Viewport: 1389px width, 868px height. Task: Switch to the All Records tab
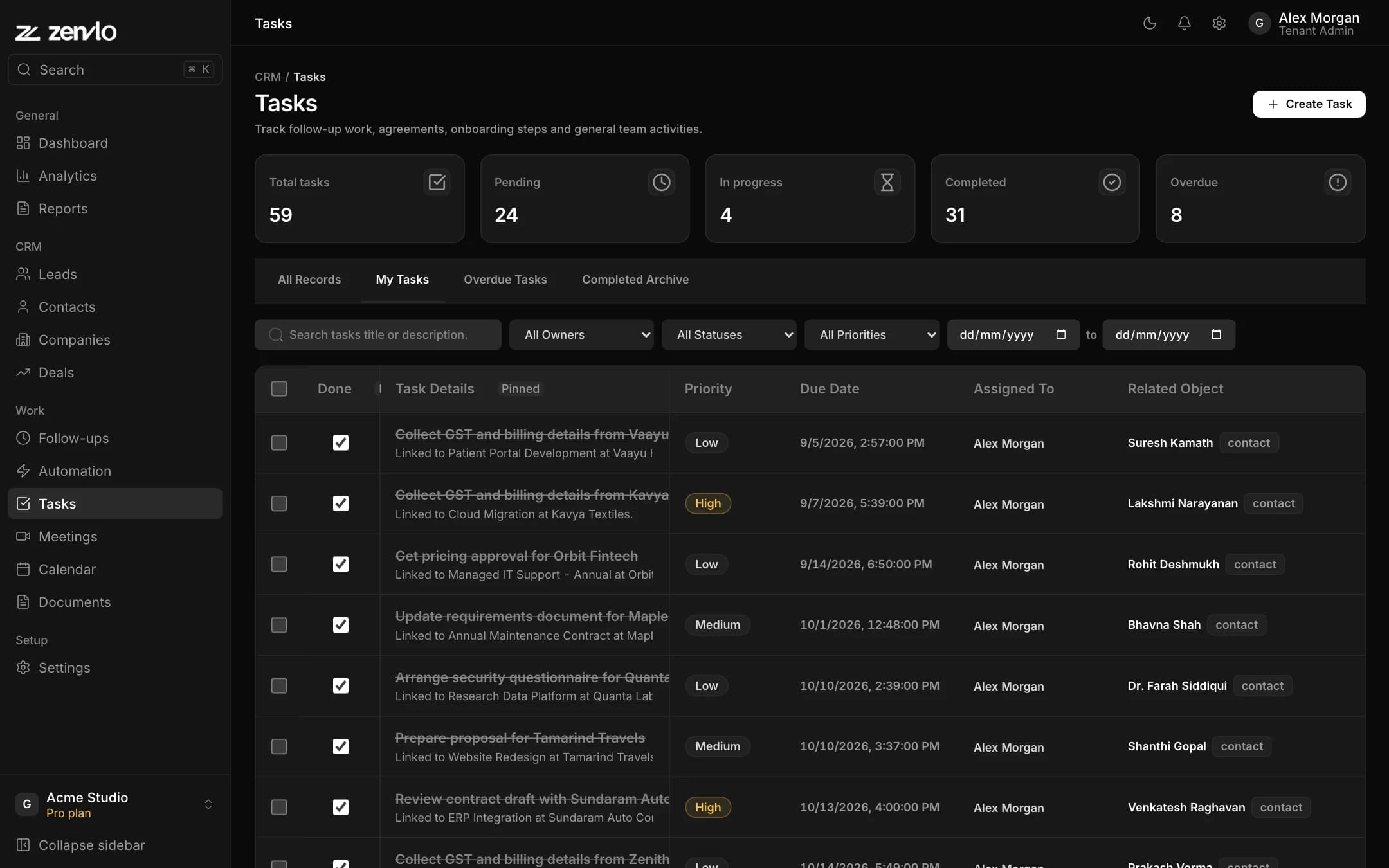click(309, 280)
